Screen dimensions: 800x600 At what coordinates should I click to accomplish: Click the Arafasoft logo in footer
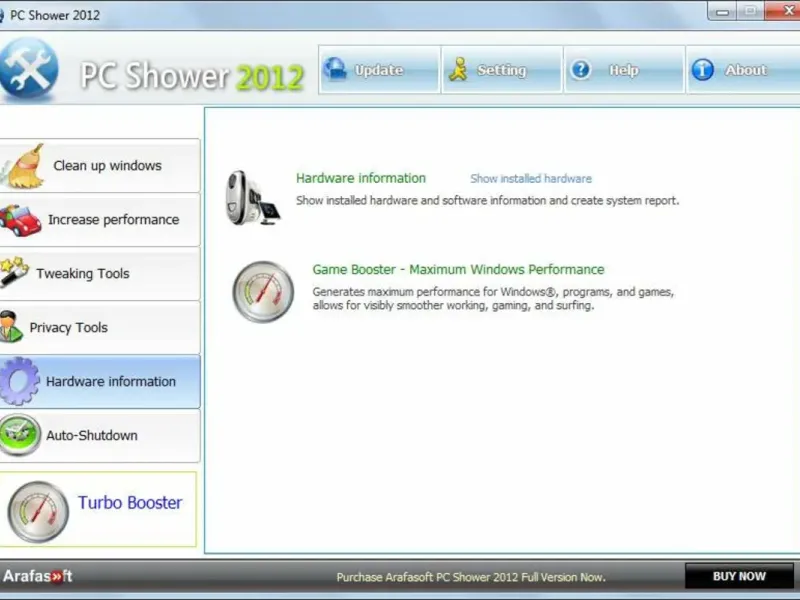(37, 577)
